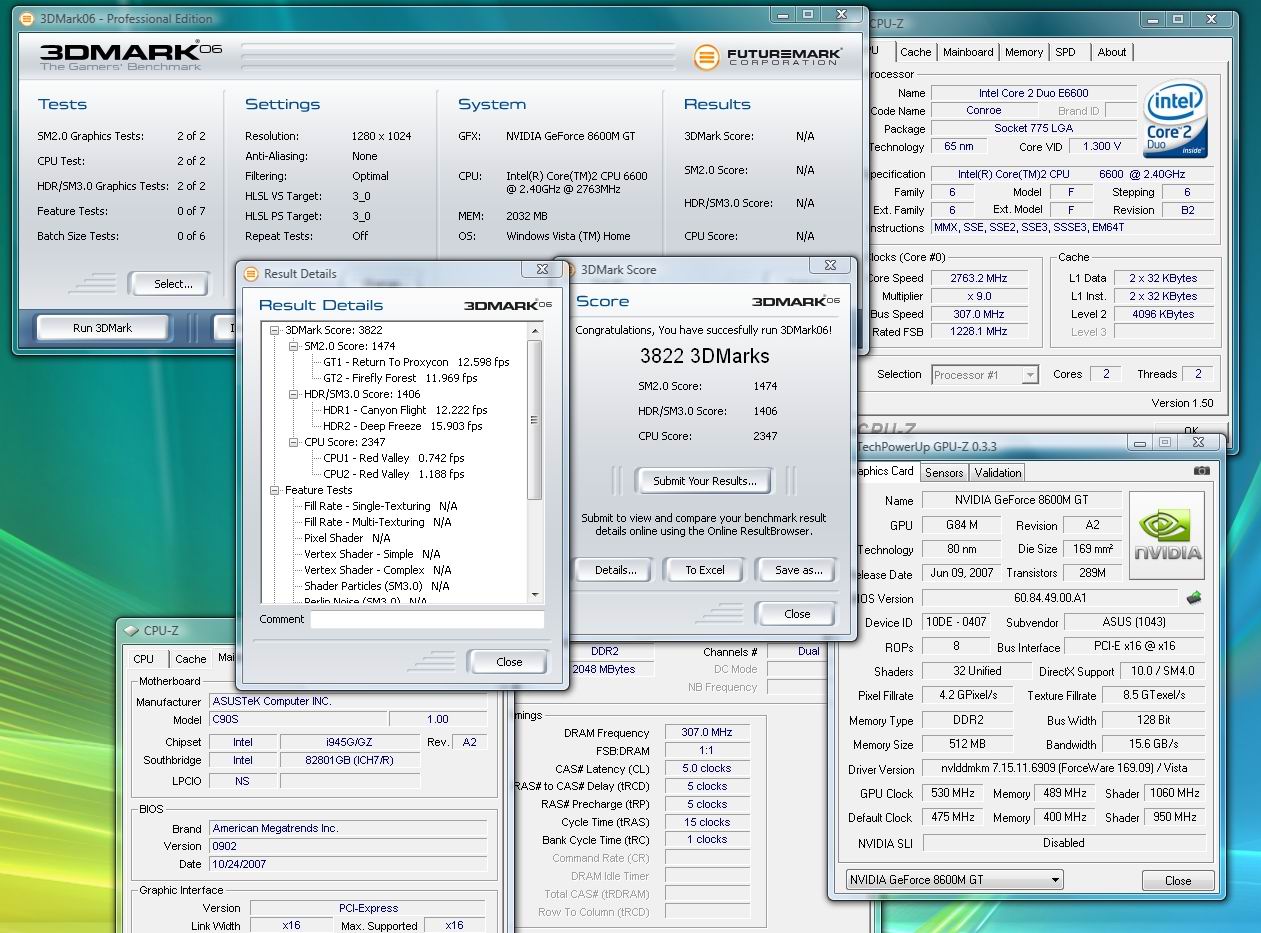Click the Comment input field

click(427, 620)
